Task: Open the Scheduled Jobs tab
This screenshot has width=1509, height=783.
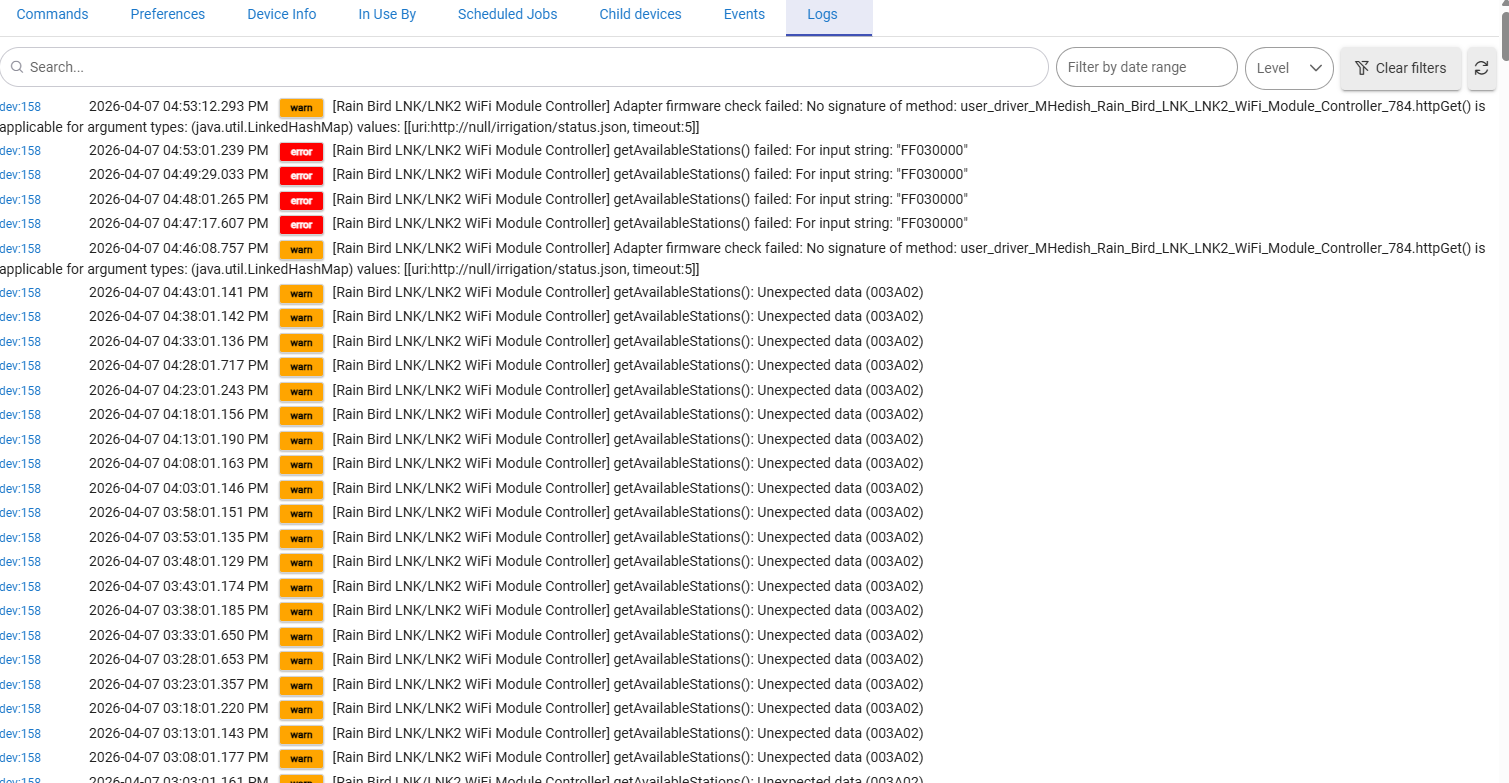Action: [507, 14]
